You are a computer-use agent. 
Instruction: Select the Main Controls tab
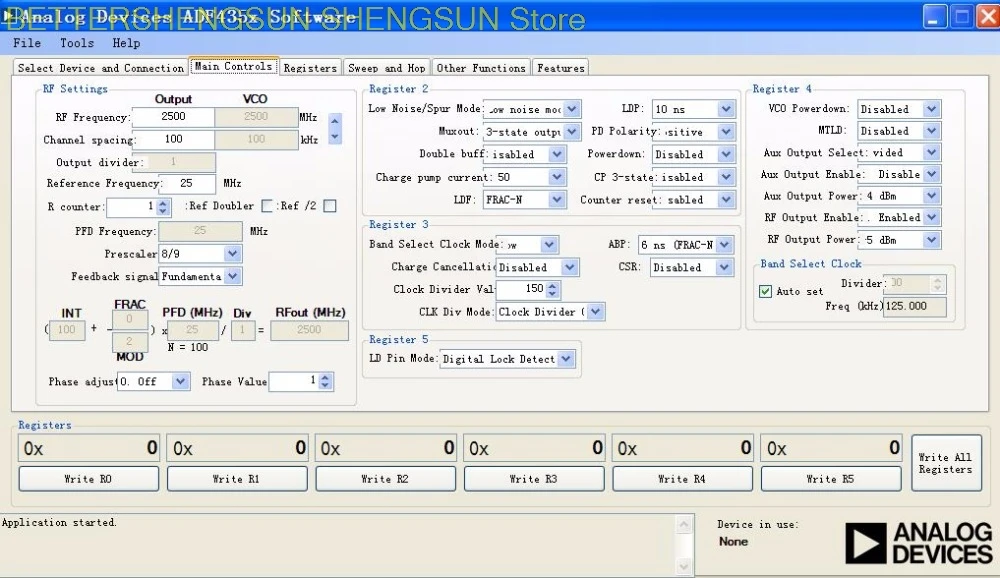click(233, 66)
